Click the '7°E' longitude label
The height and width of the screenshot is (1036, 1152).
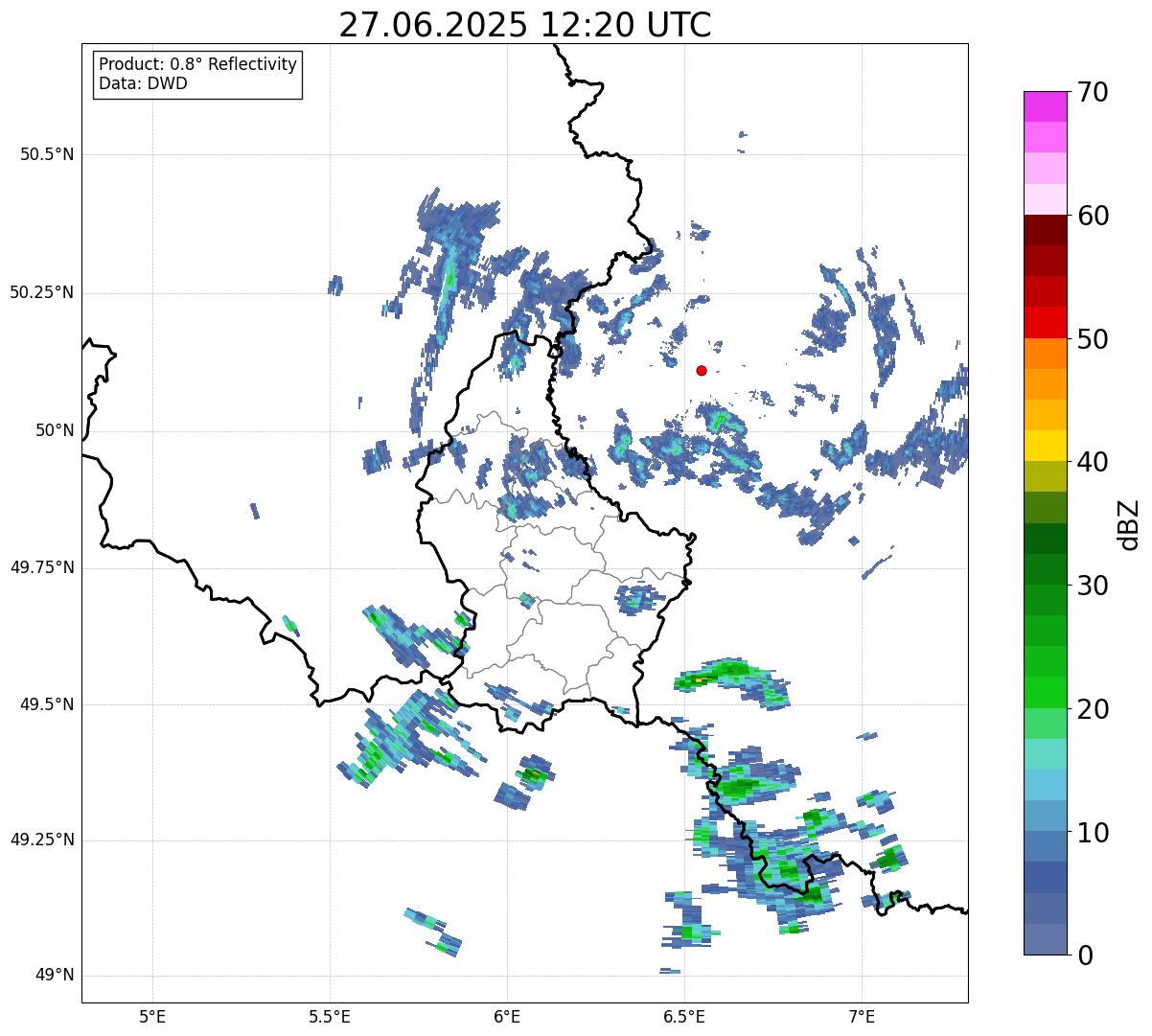862,1016
